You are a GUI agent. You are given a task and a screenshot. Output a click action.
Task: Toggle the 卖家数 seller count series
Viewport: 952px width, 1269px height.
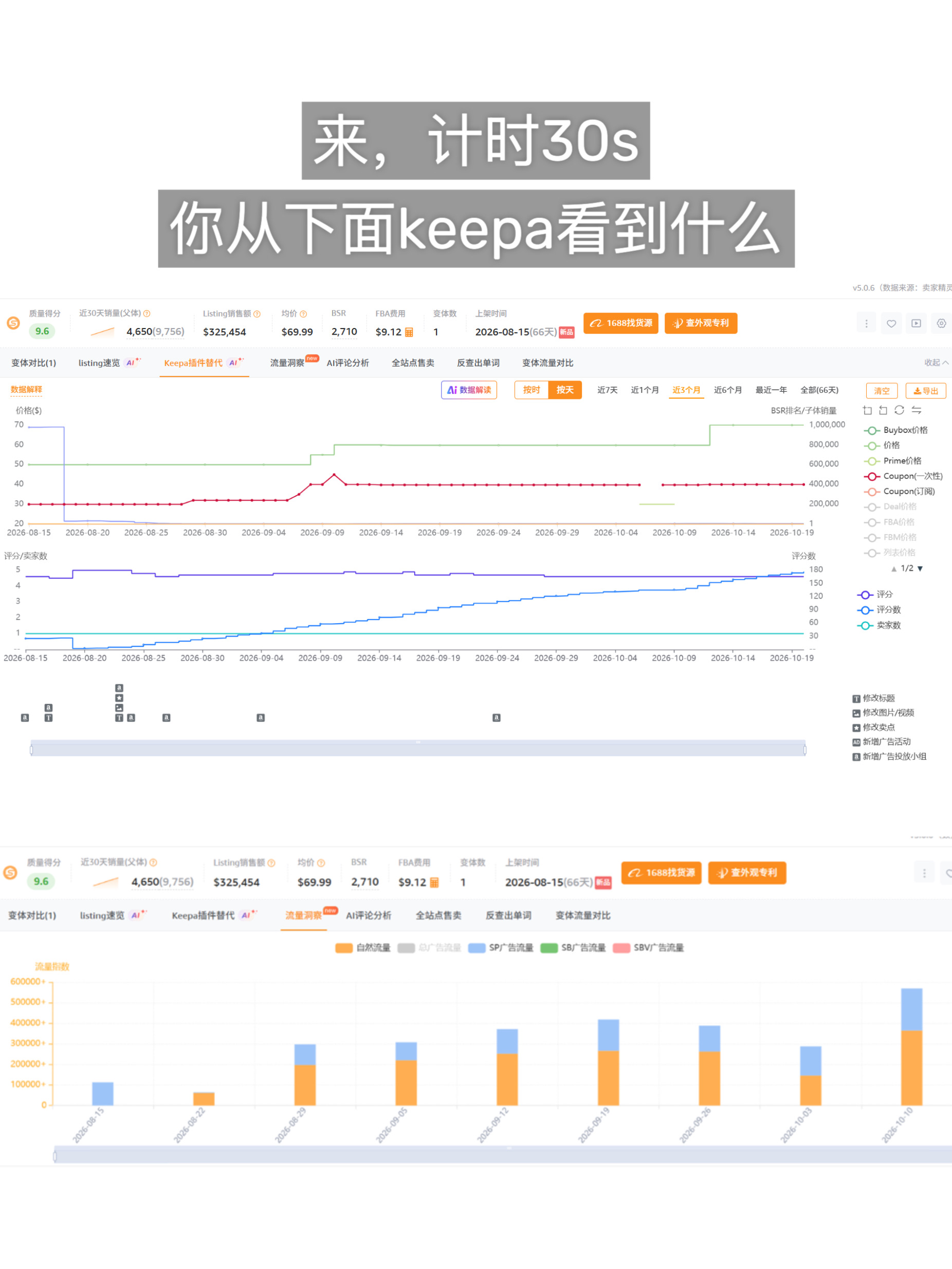878,625
